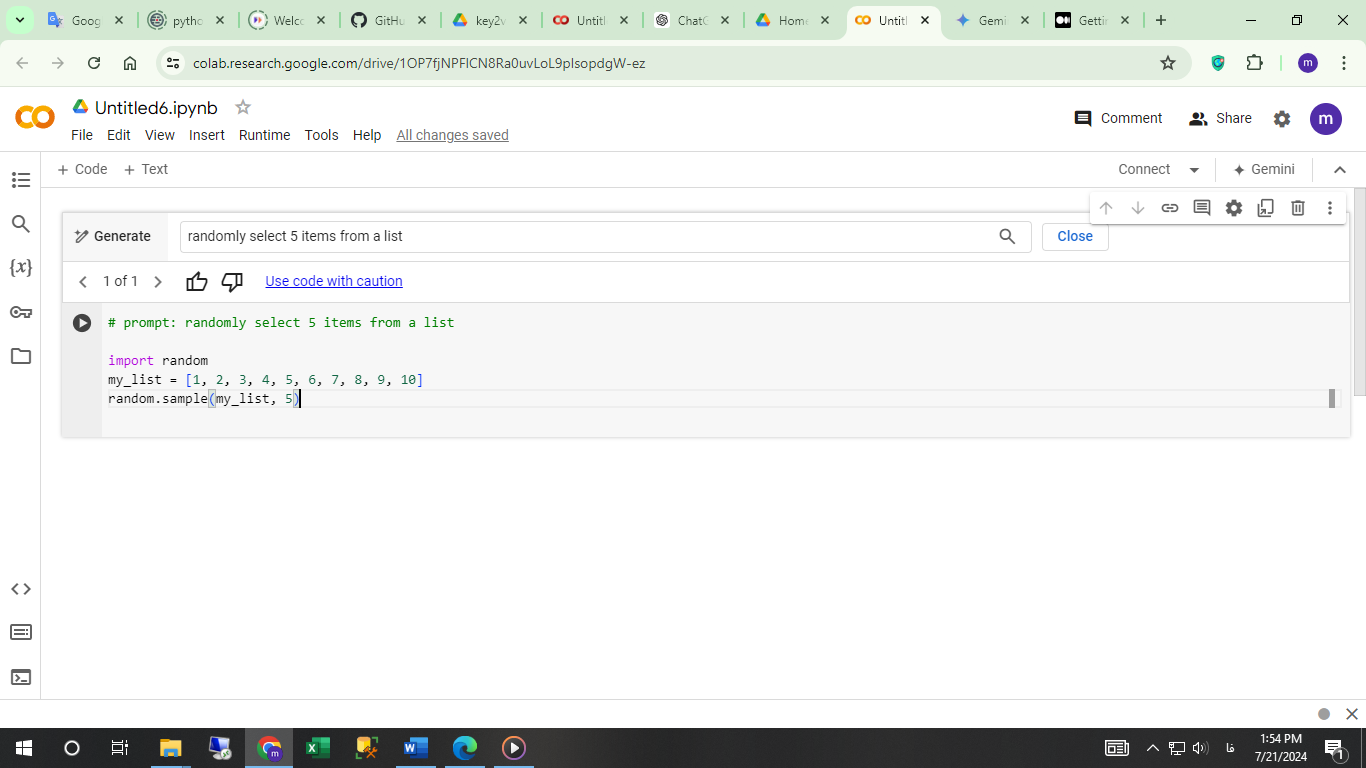Screen dimensions: 1366x768
Task: Open the 'Use code with caution' link
Action: 334,282
